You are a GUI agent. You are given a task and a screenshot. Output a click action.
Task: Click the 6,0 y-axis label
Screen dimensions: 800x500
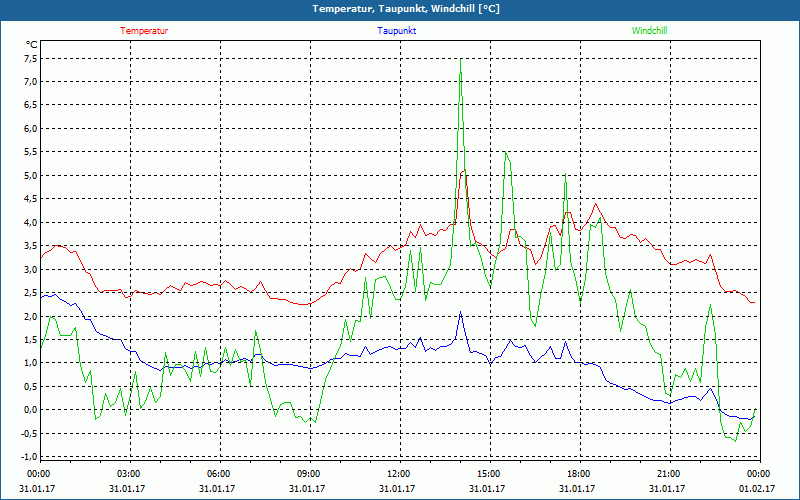pyautogui.click(x=31, y=129)
